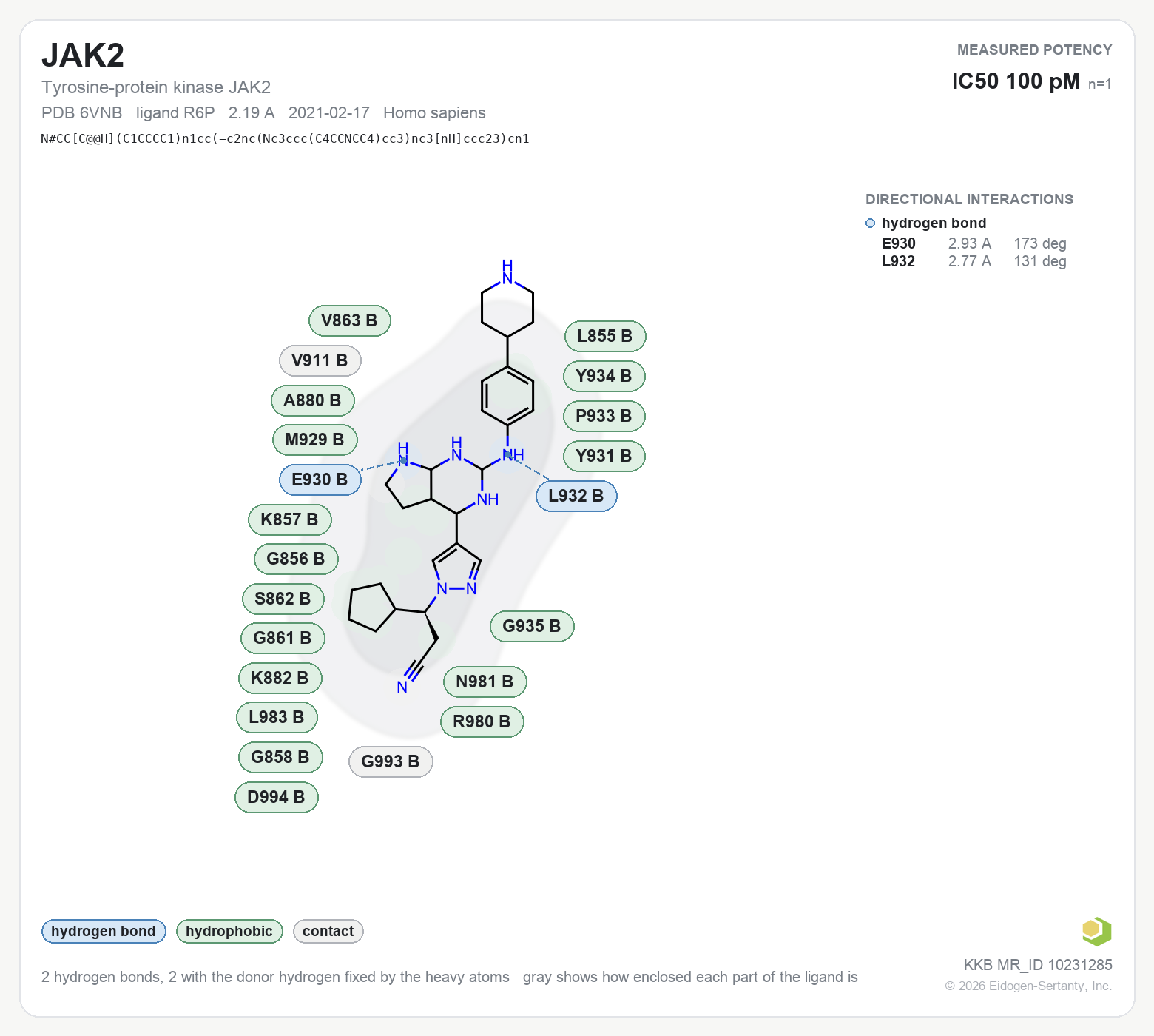Click the Homo sapiens species label
This screenshot has width=1154, height=1036.
tap(434, 112)
